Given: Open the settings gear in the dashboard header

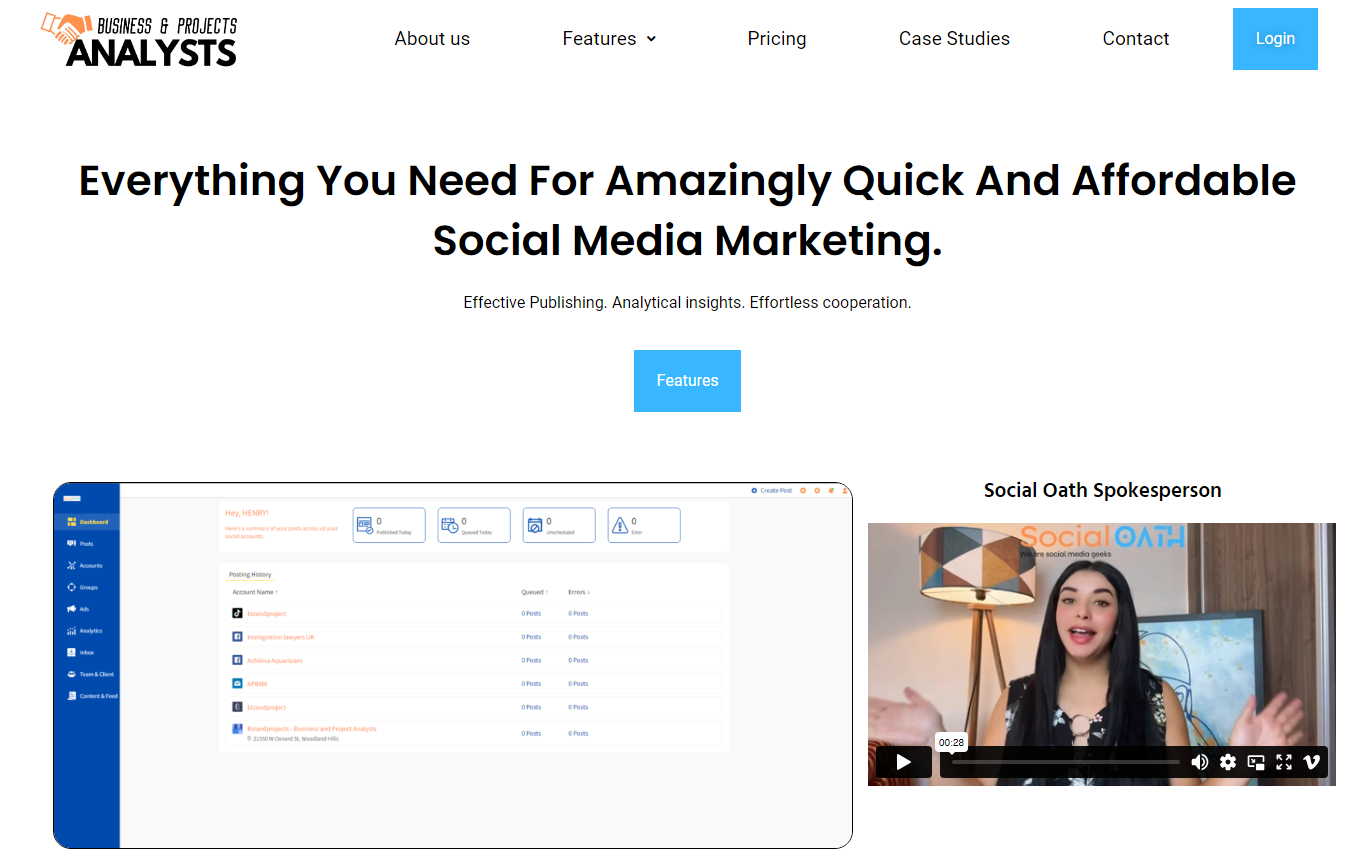Looking at the screenshot, I should pos(817,490).
